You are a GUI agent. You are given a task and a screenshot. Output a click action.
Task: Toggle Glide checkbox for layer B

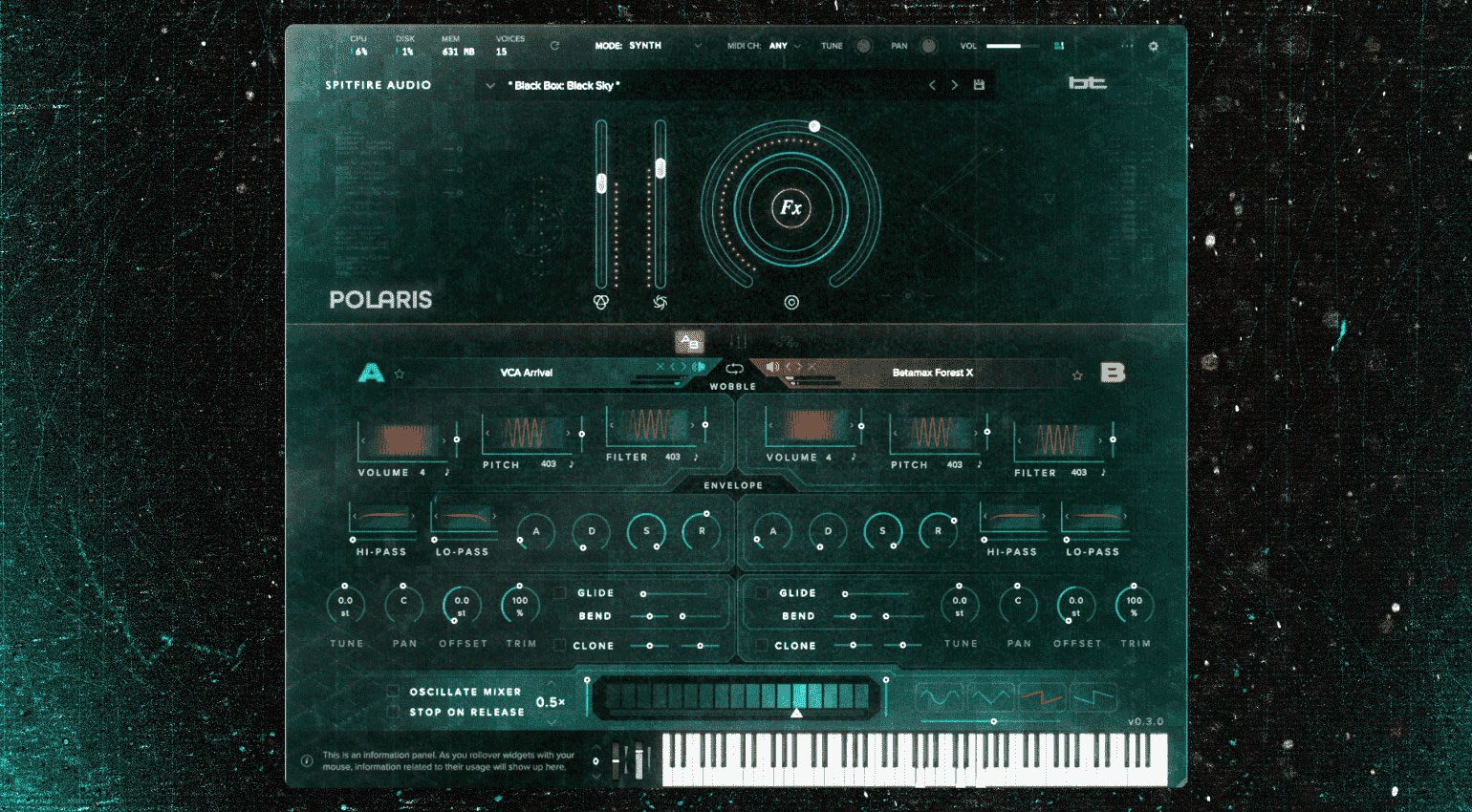(x=762, y=593)
